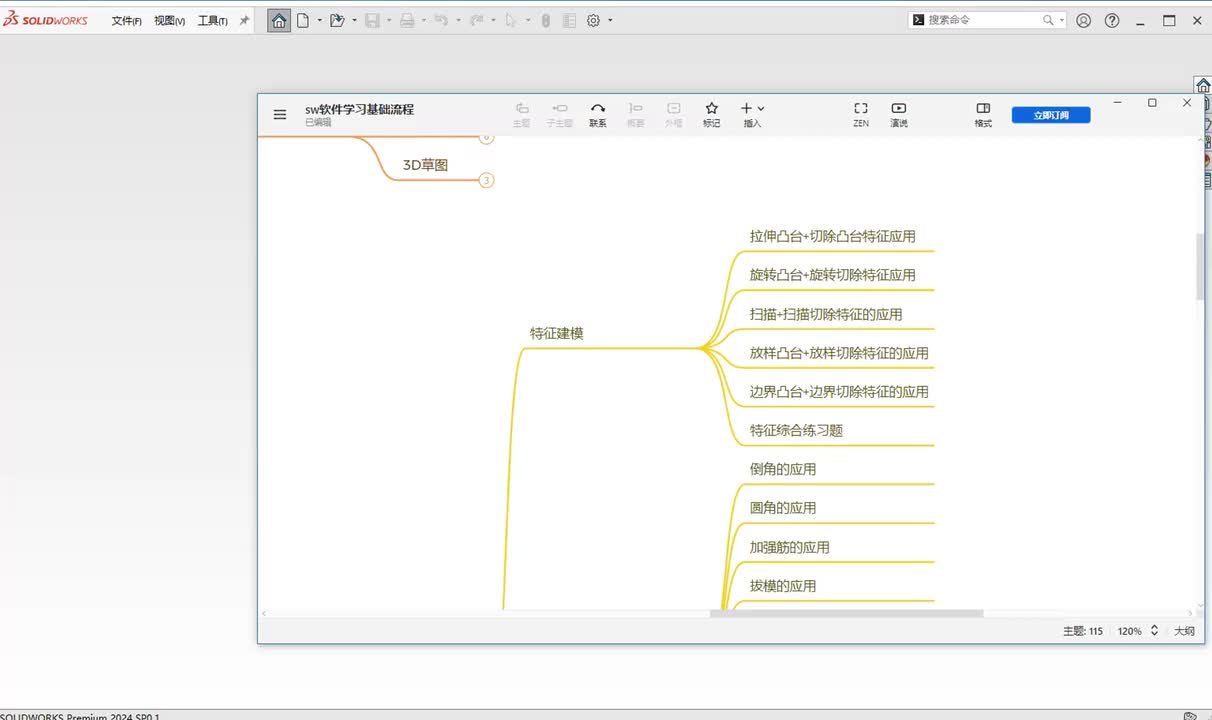Viewport: 1212px width, 720px height.
Task: Select 放样凸台+放样切除特征的应用 node
Action: click(839, 353)
